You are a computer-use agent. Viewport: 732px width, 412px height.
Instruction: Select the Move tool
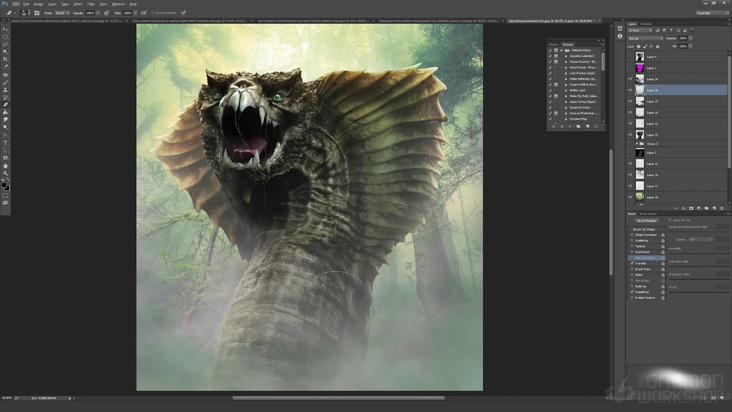coord(6,29)
